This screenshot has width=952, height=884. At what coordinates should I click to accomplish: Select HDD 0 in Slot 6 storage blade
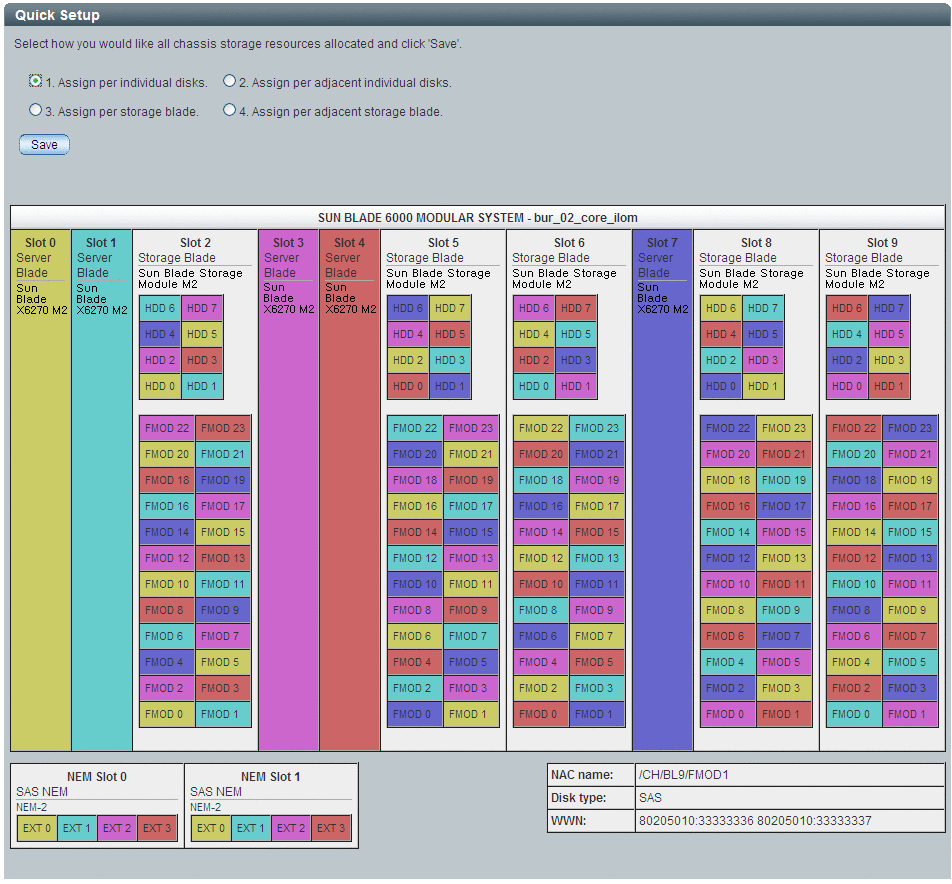click(x=534, y=386)
